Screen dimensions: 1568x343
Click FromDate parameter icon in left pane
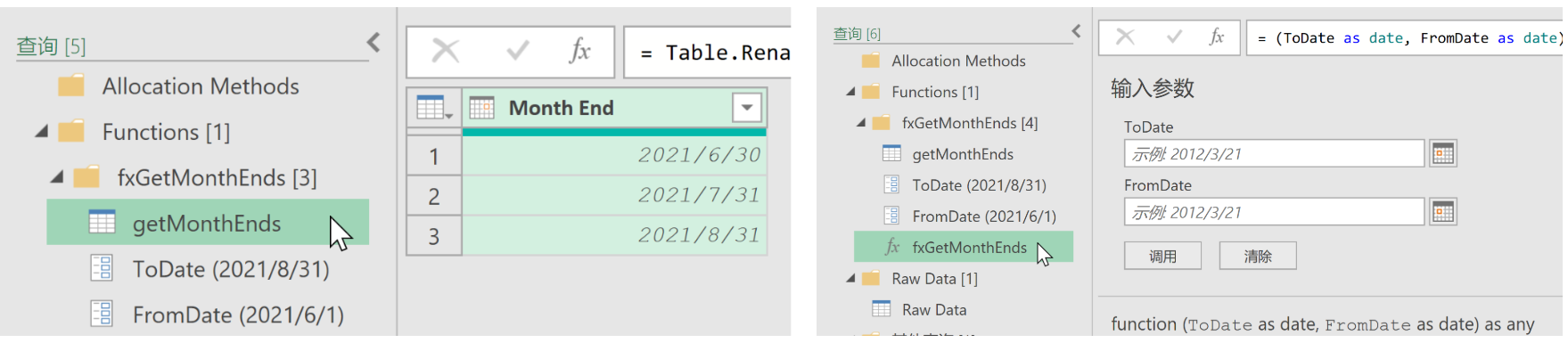[102, 314]
